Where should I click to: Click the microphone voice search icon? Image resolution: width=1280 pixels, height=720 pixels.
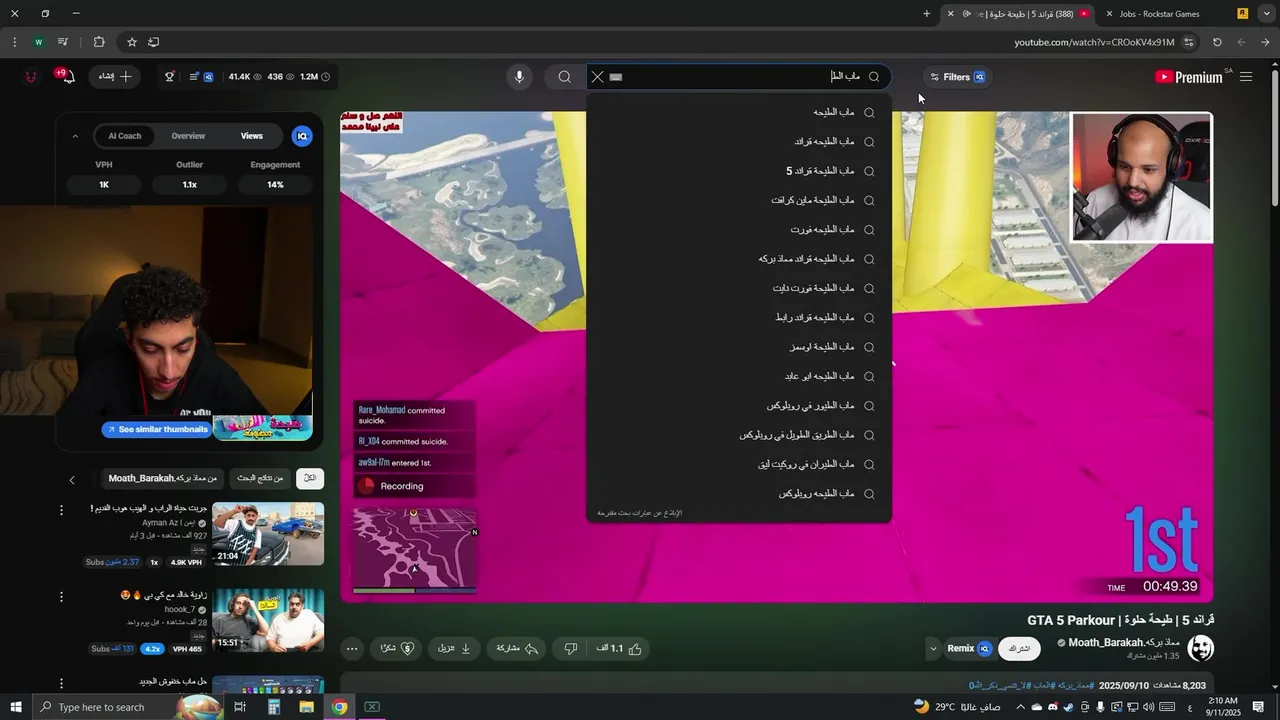(519, 77)
